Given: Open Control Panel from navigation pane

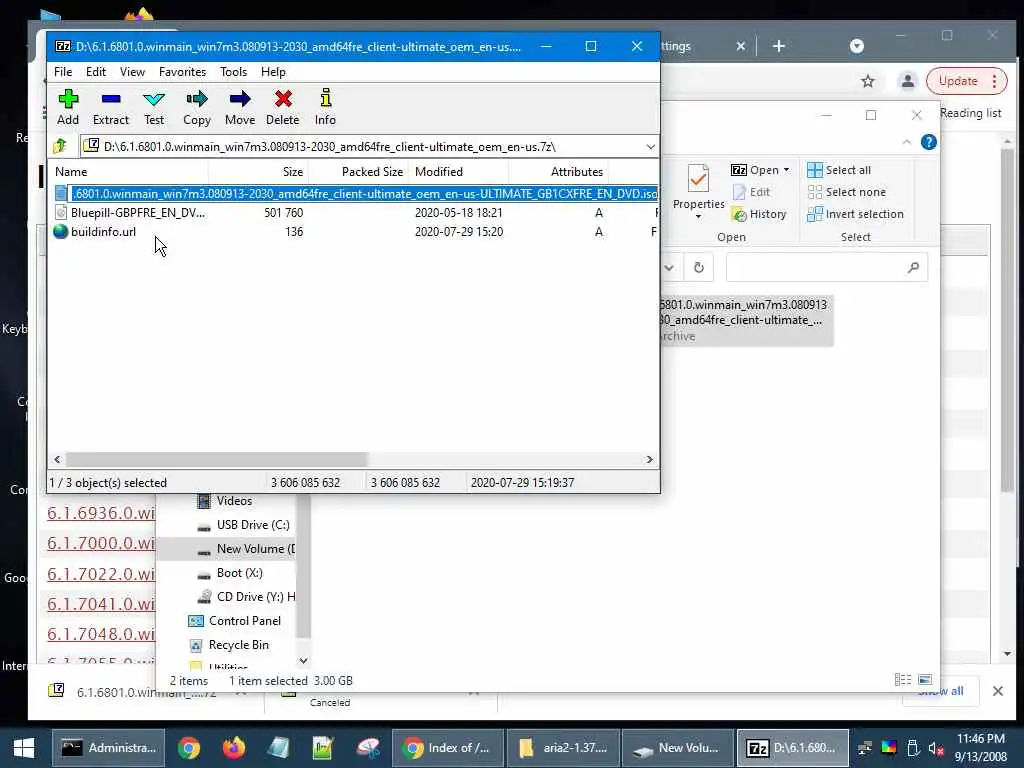Looking at the screenshot, I should (234, 621).
